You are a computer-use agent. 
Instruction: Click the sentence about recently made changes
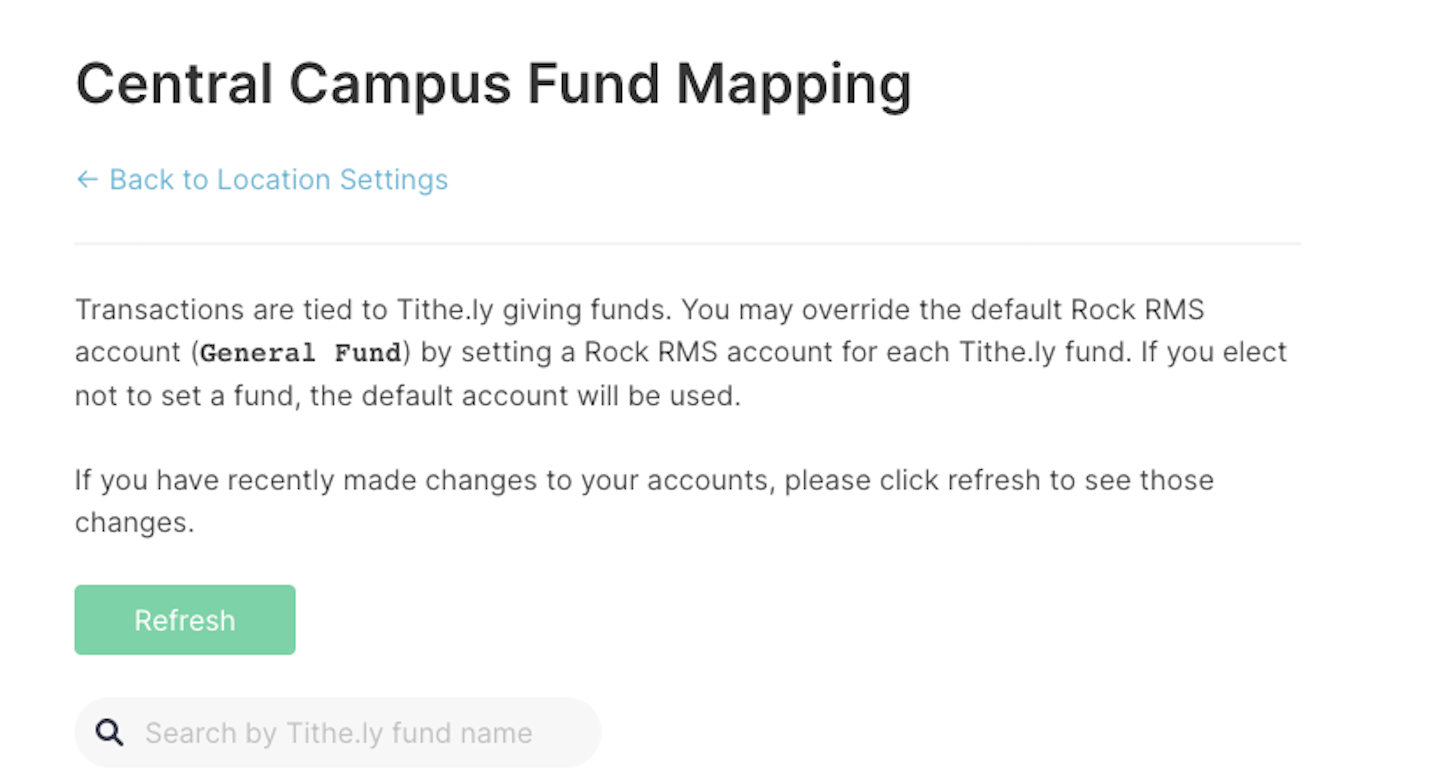click(x=644, y=501)
